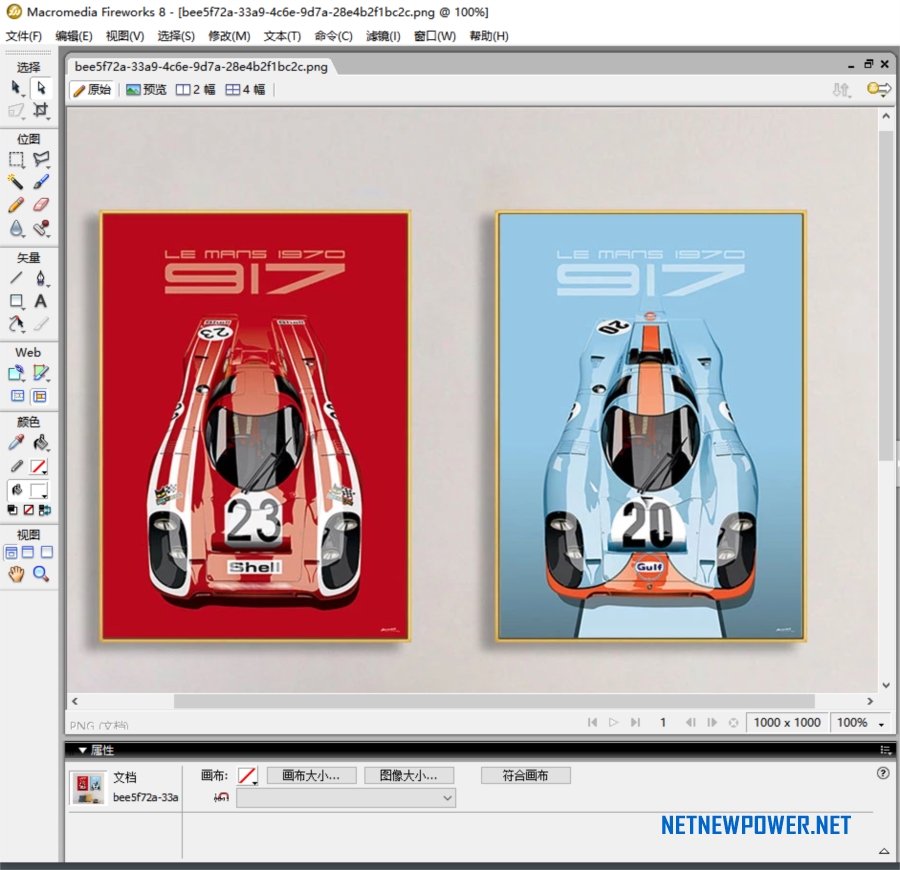Select the Freeform tool
The image size is (900, 870).
pyautogui.click(x=16, y=324)
